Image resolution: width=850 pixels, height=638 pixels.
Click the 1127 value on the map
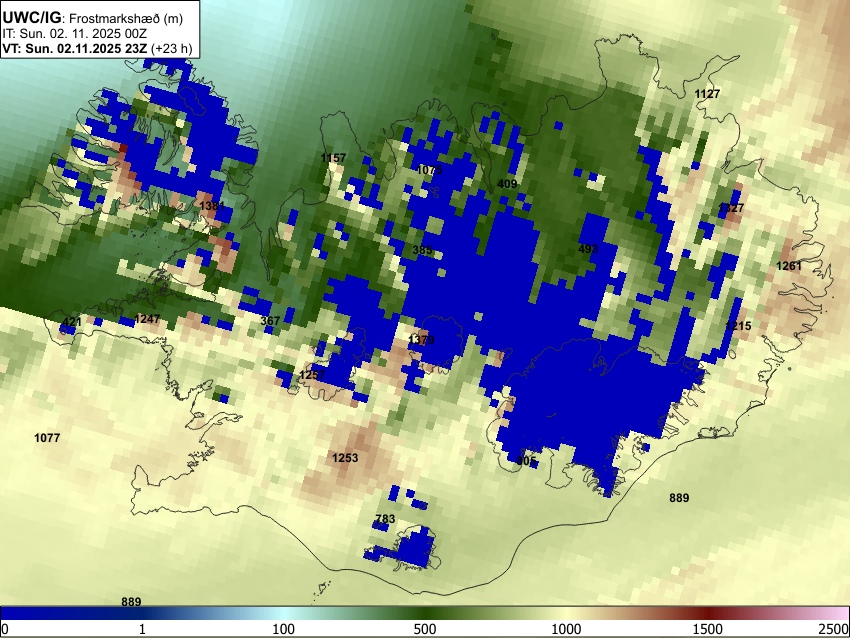click(707, 94)
